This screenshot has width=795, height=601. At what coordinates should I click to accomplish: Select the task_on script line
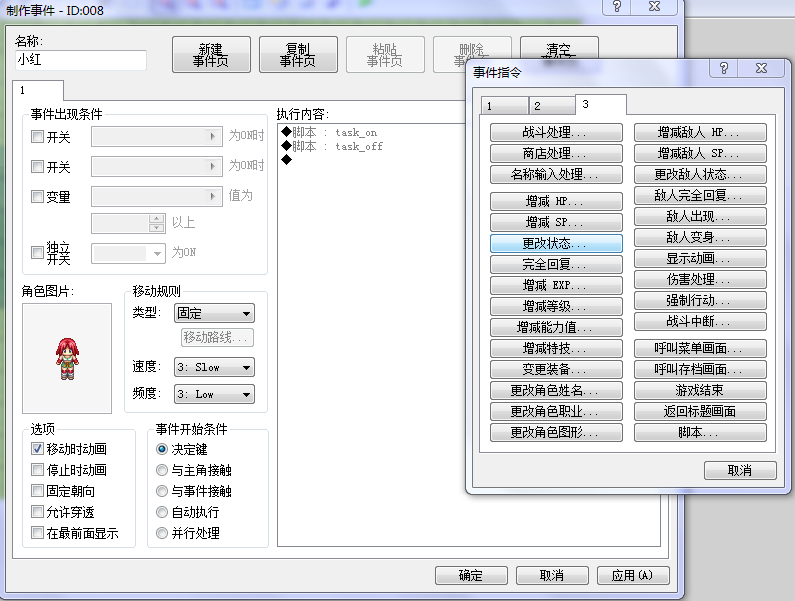coord(330,132)
